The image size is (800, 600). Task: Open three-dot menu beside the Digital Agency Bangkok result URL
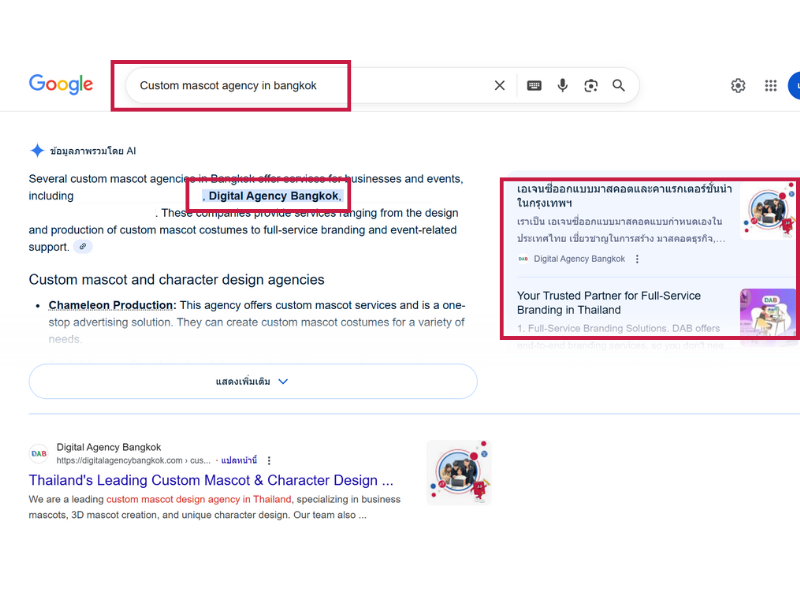[x=269, y=461]
